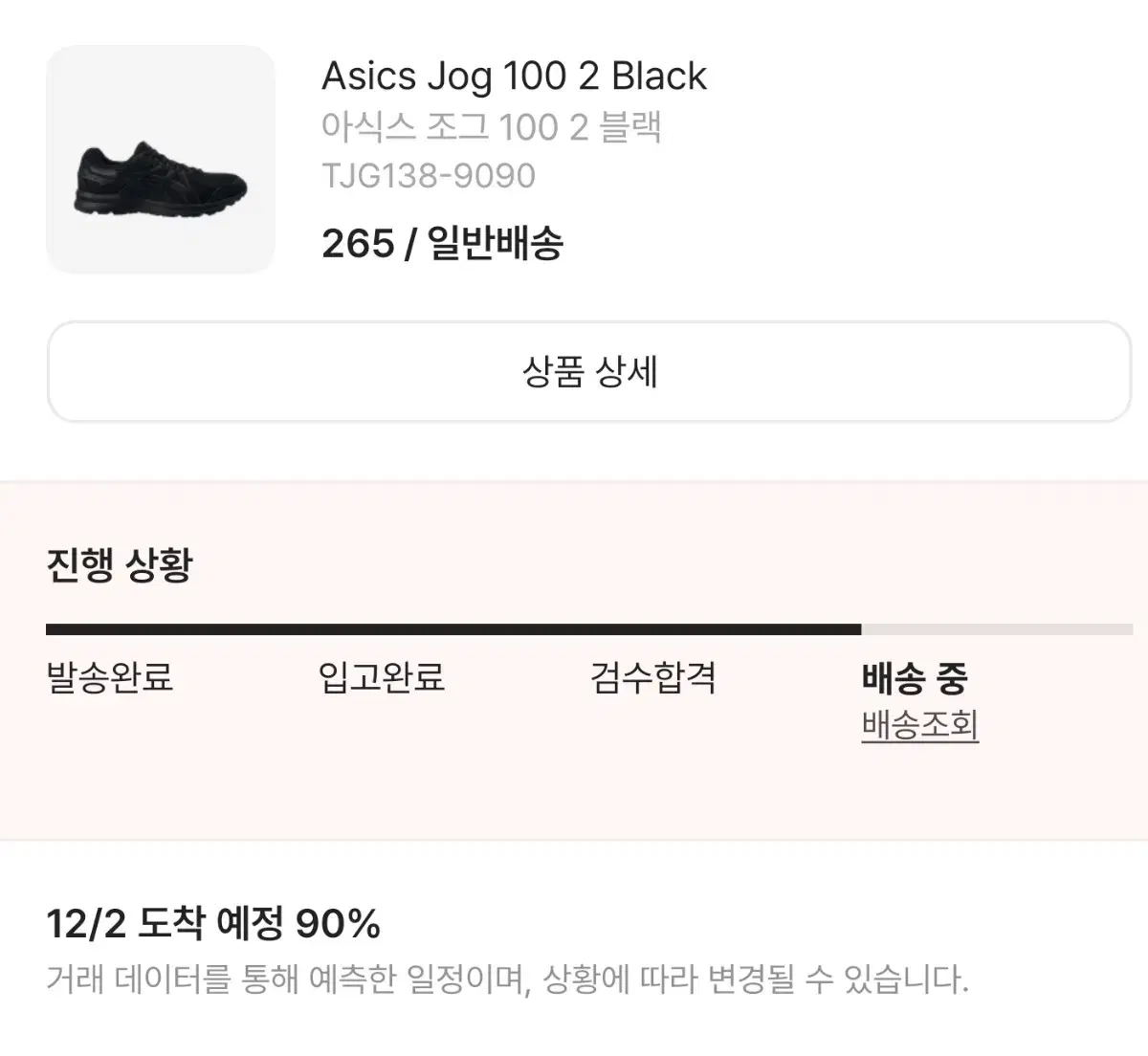Click the delivery progress bar
This screenshot has height=1056, width=1148.
[x=589, y=629]
